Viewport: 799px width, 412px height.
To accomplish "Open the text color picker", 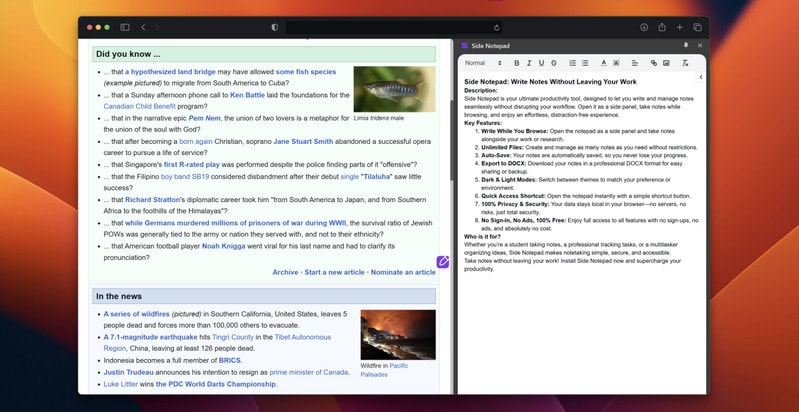I will 604,63.
